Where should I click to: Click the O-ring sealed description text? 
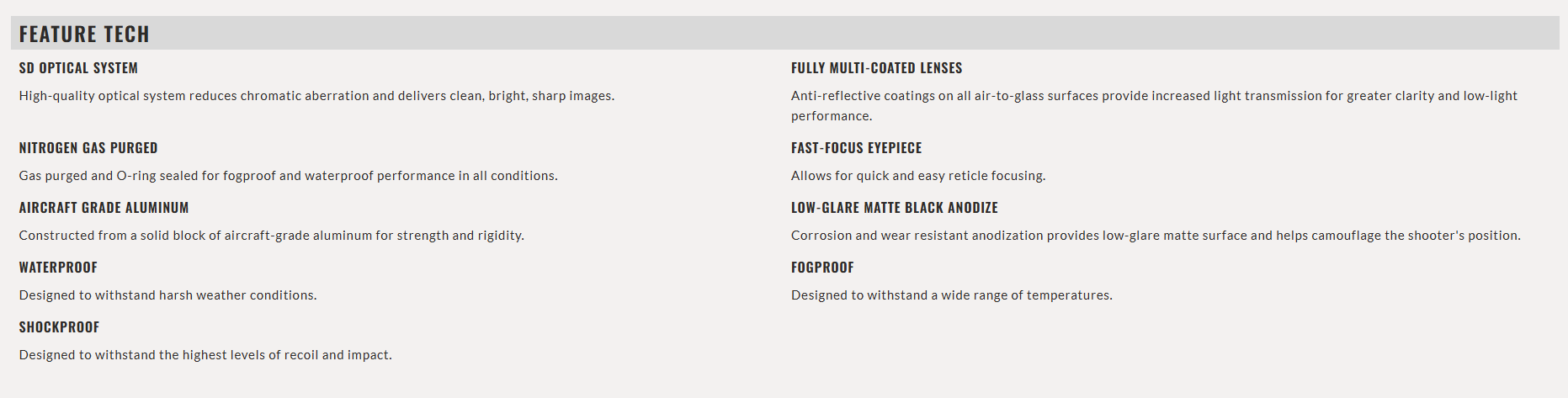click(x=288, y=176)
